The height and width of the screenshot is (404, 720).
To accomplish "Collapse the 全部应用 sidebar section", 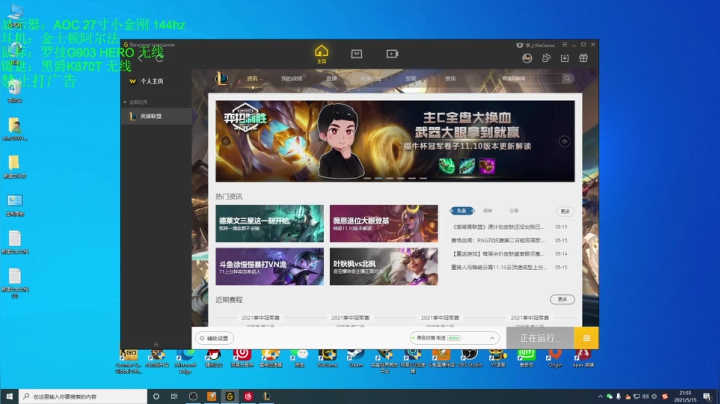I will (125, 102).
